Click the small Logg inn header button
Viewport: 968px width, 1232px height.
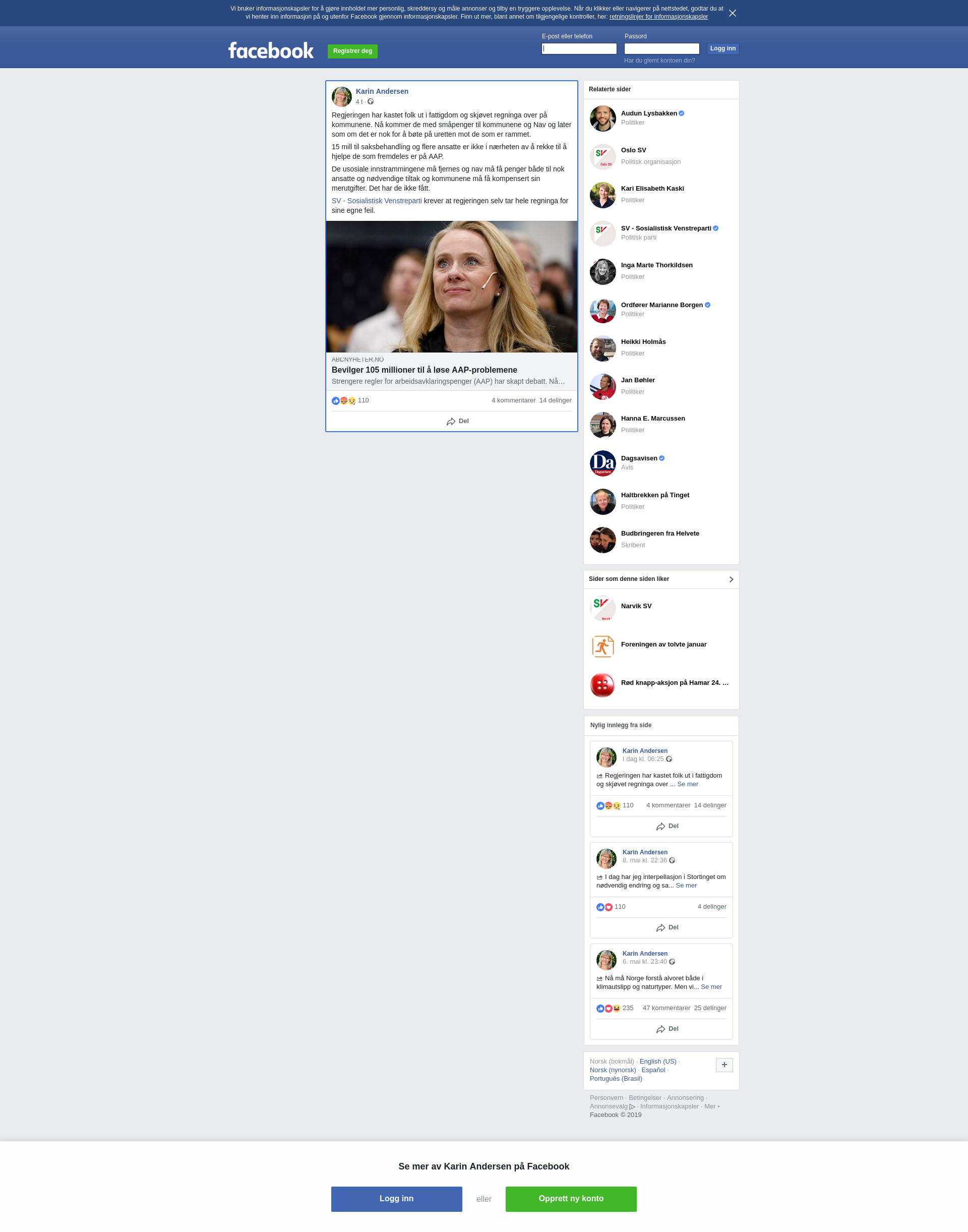point(722,49)
